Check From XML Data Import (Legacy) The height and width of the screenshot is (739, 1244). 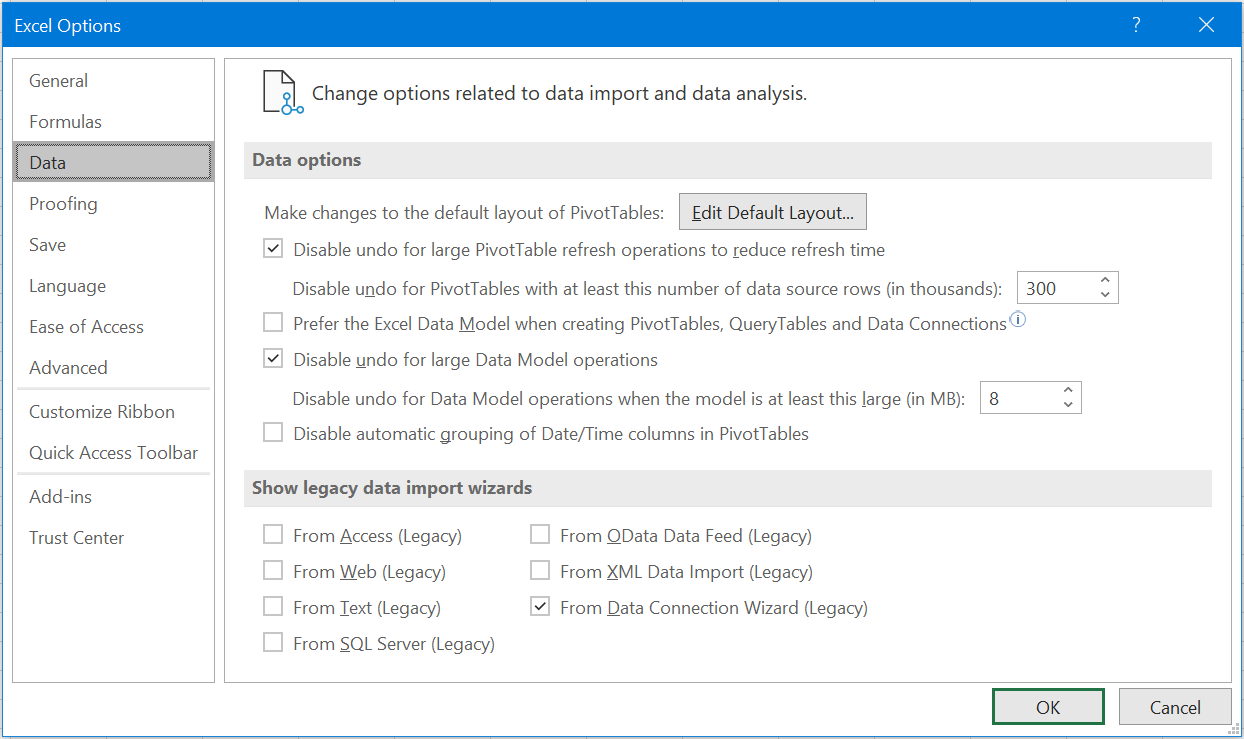[540, 571]
